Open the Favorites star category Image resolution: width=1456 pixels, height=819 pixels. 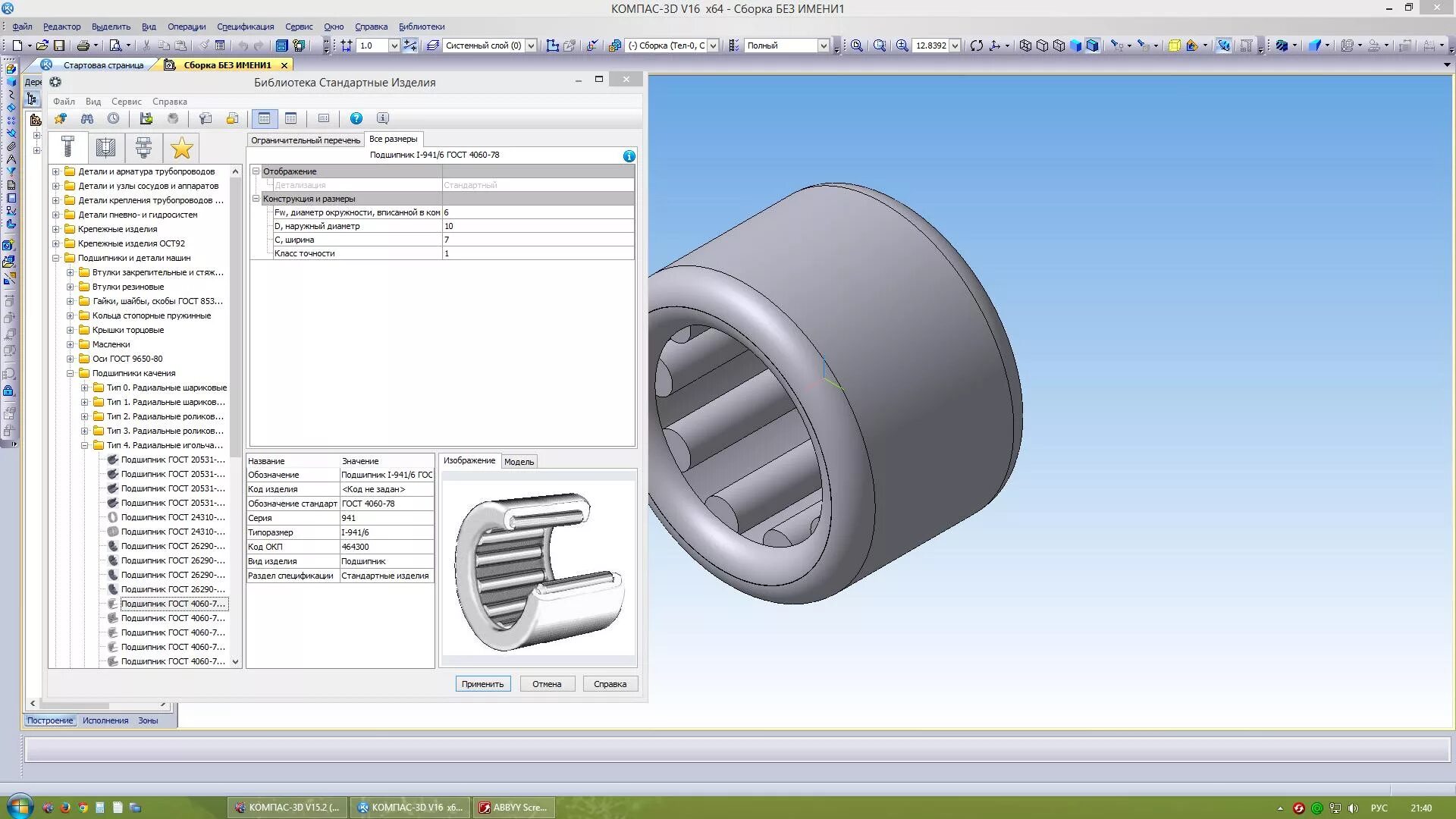point(182,147)
